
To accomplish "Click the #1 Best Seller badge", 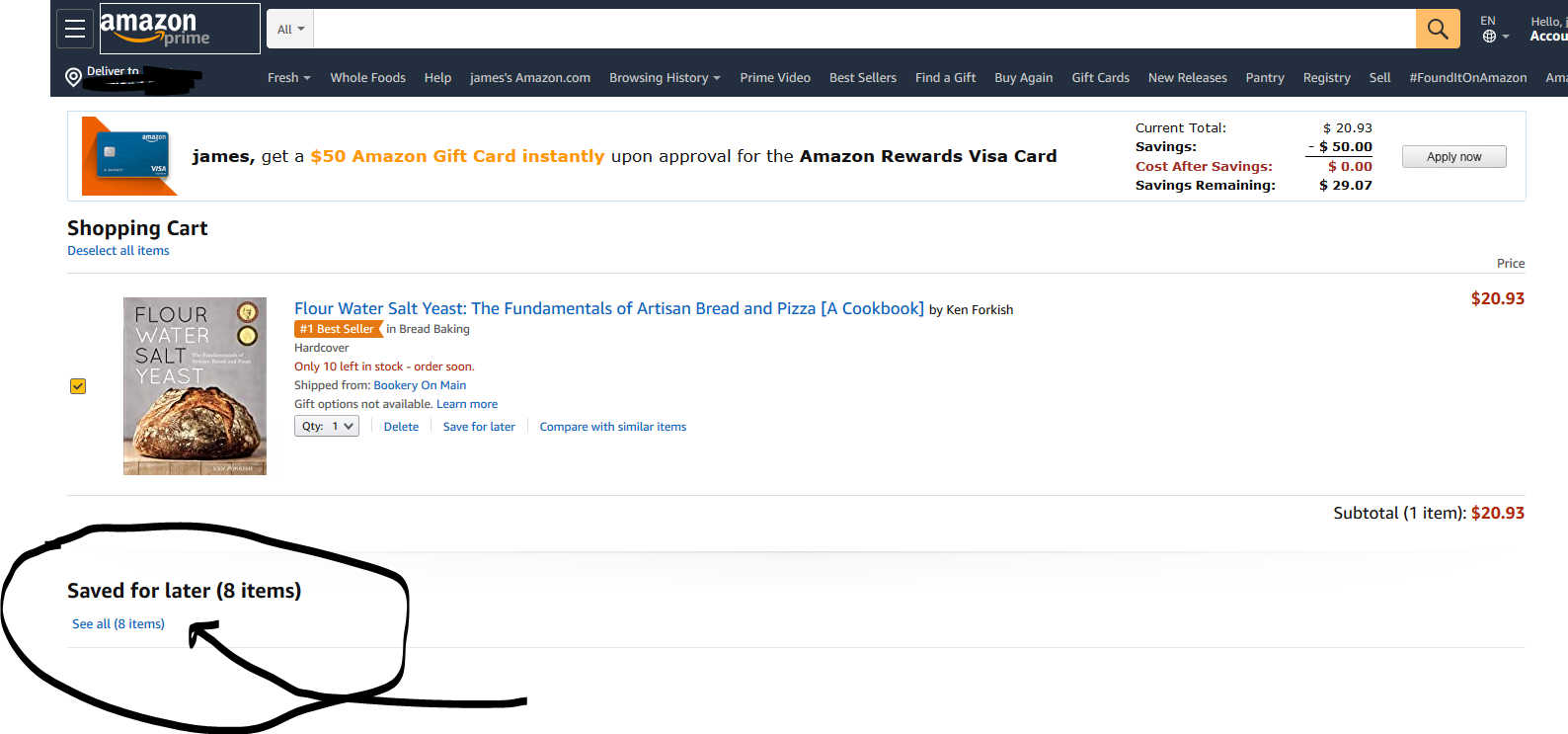I will (x=338, y=329).
